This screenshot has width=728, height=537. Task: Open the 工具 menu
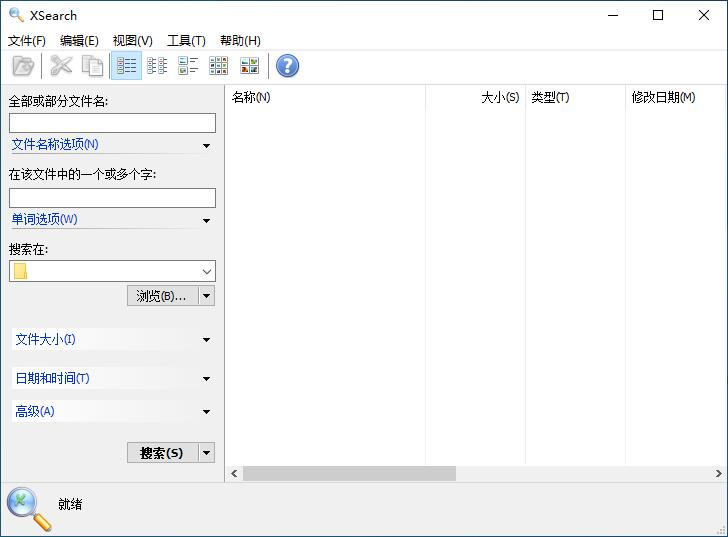[x=186, y=41]
